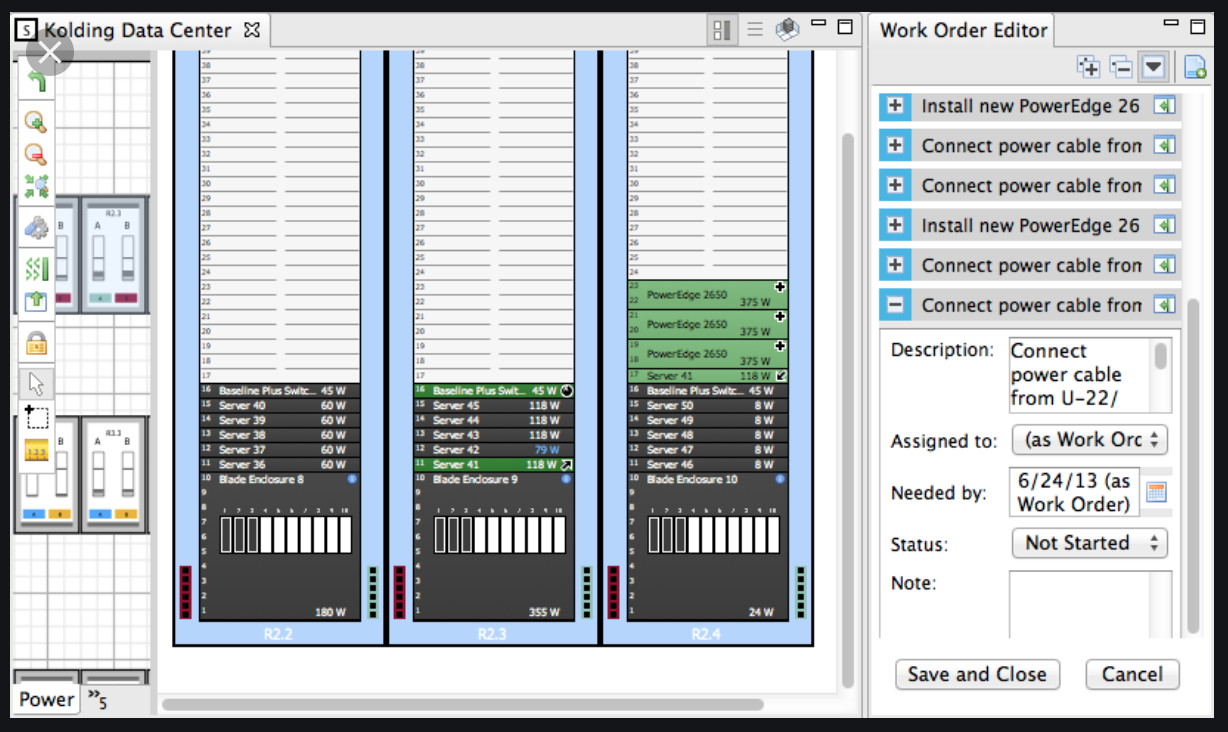Click the Save and Close button

[x=976, y=674]
